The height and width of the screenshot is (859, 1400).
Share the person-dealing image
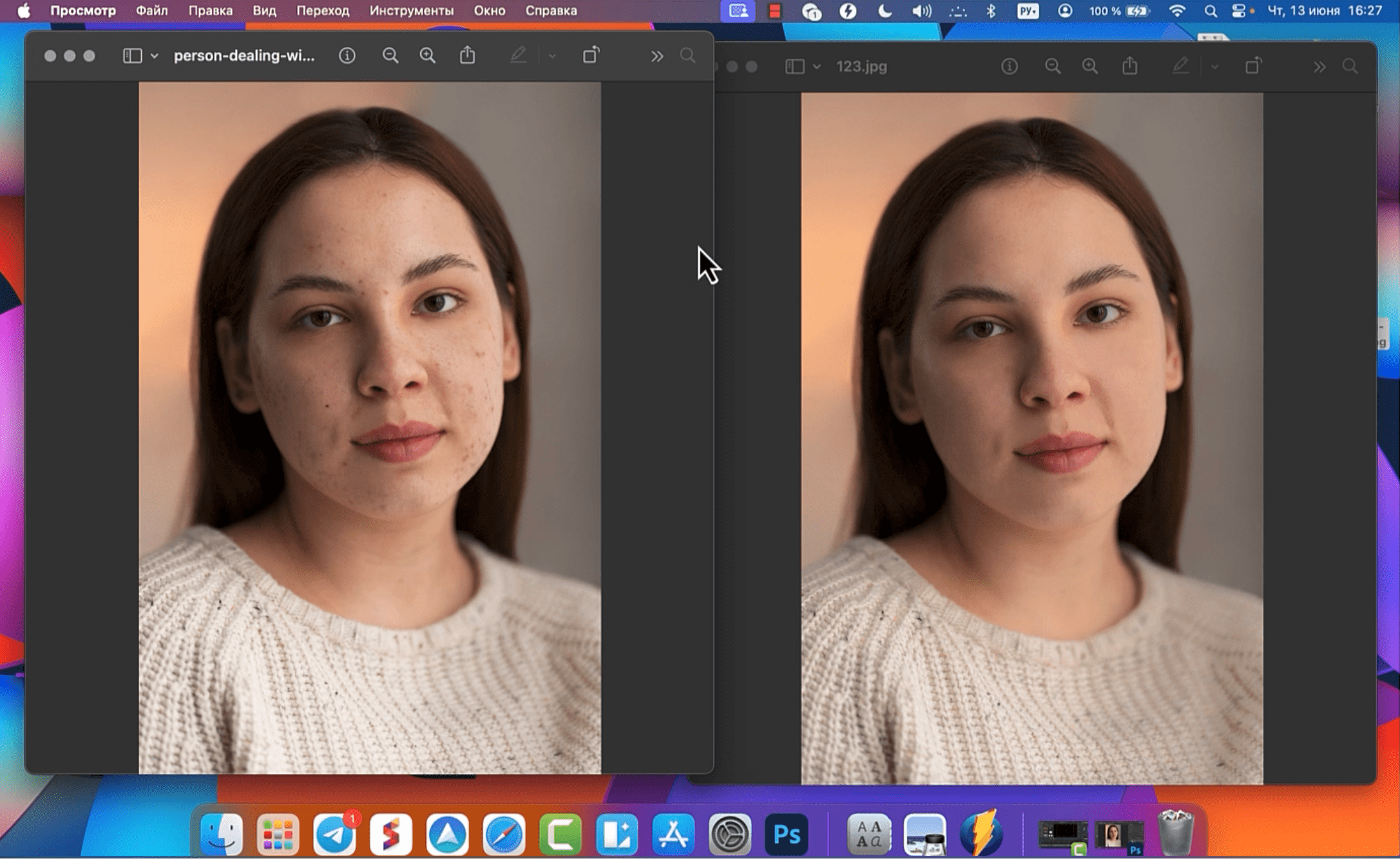468,55
